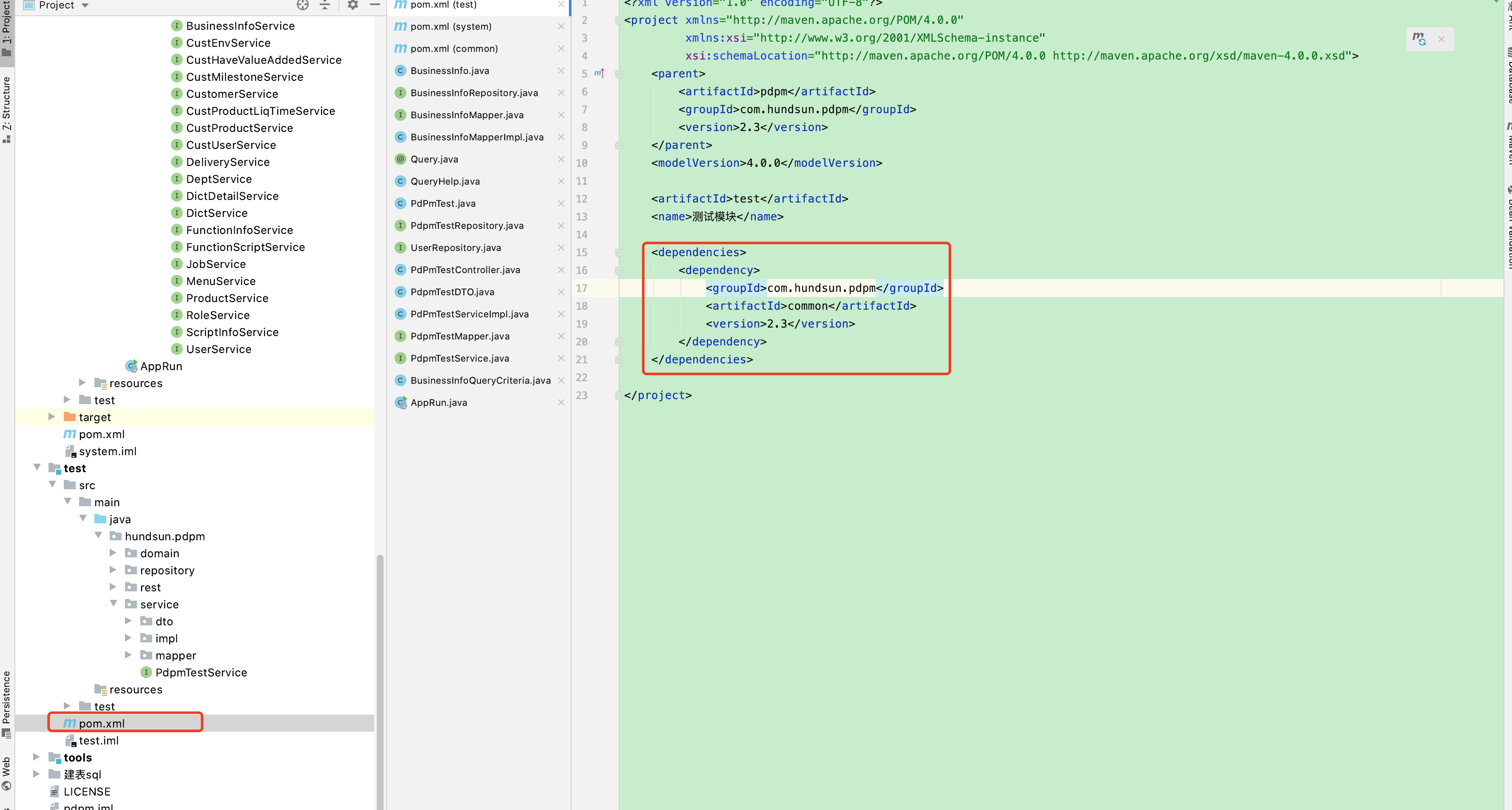Fold the dependencies block at line 15
Image resolution: width=1512 pixels, height=810 pixels.
click(619, 253)
